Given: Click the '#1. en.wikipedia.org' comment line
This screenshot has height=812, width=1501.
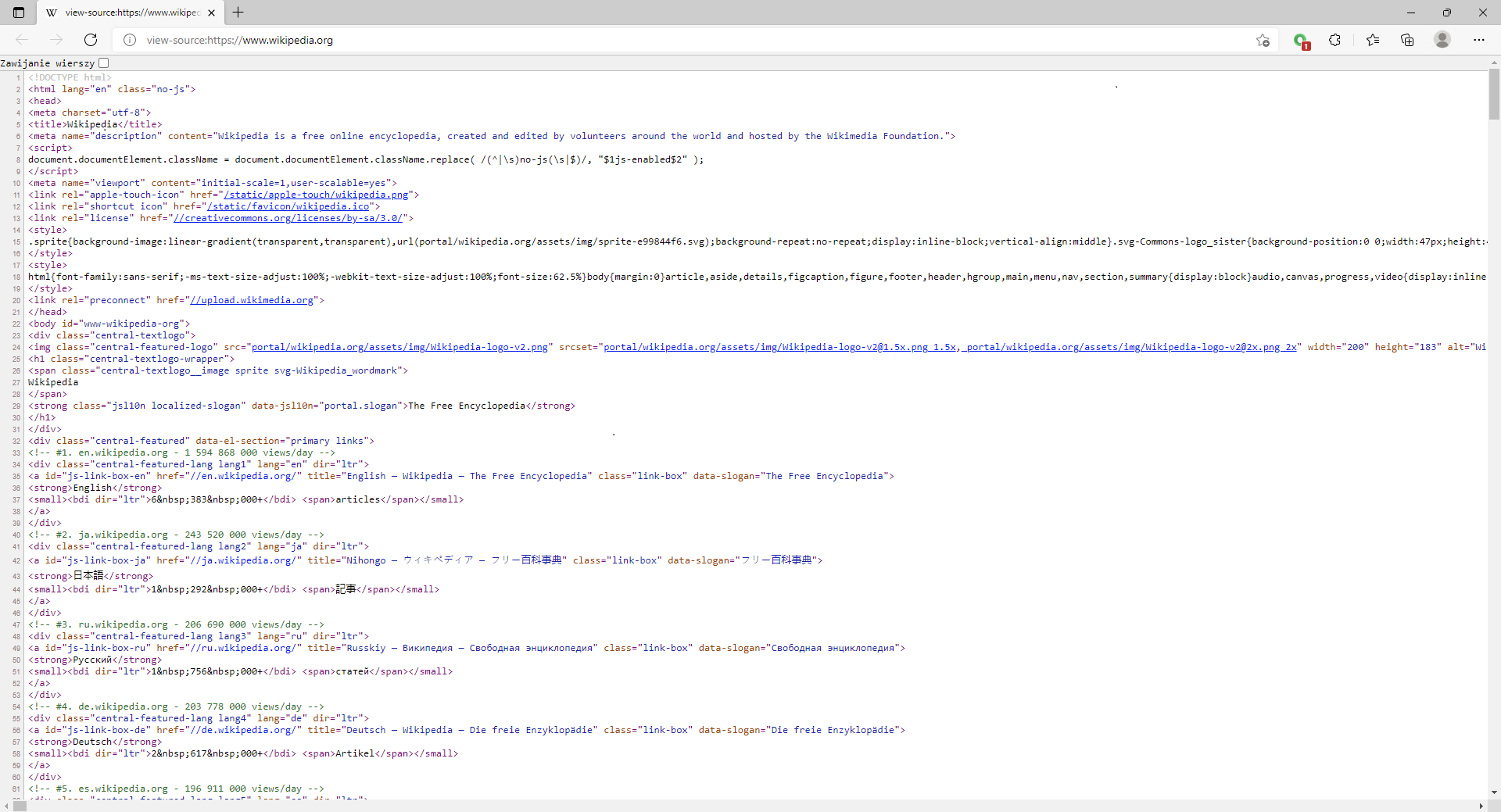Looking at the screenshot, I should tap(182, 453).
